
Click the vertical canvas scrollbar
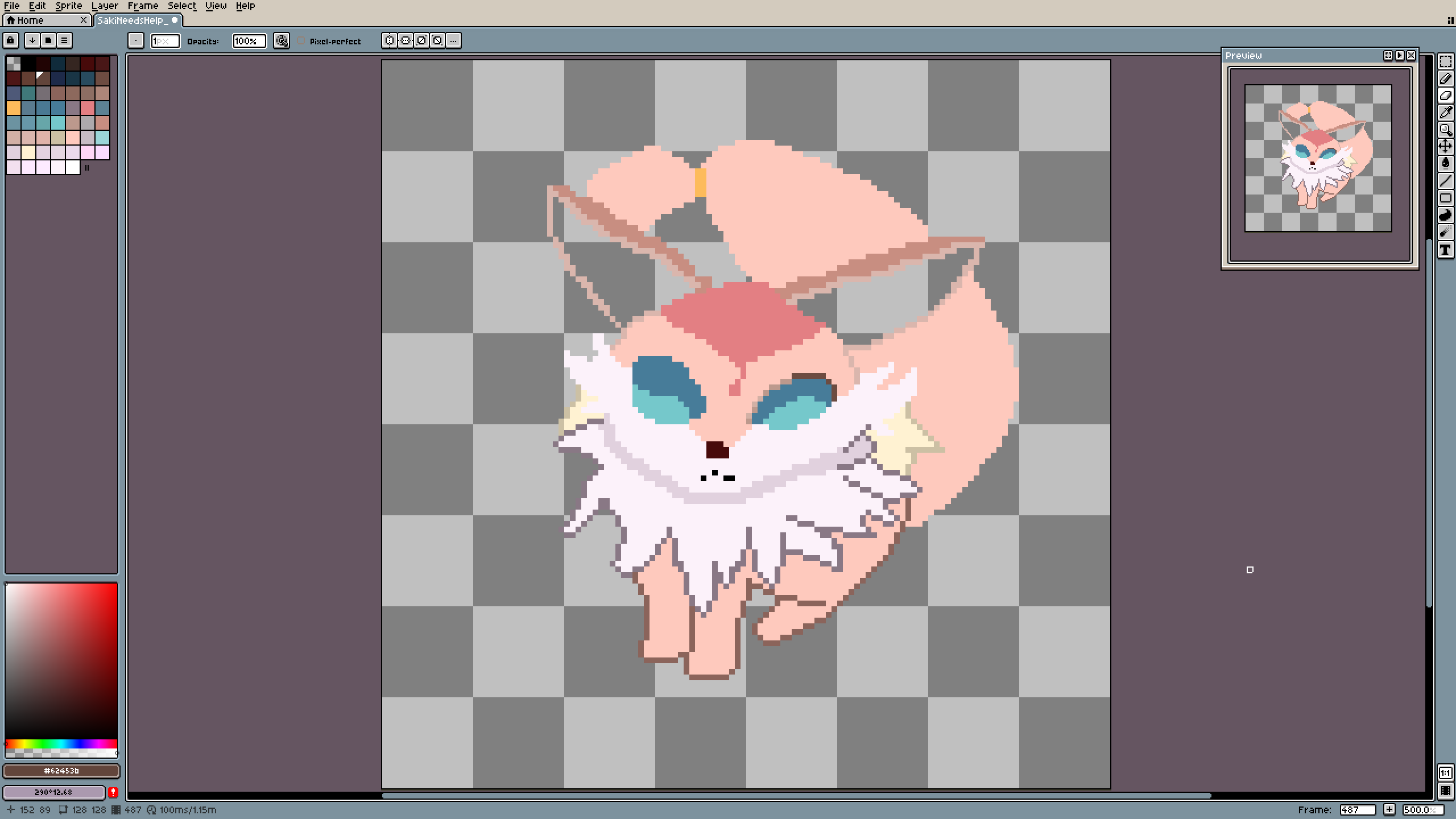(x=1429, y=423)
